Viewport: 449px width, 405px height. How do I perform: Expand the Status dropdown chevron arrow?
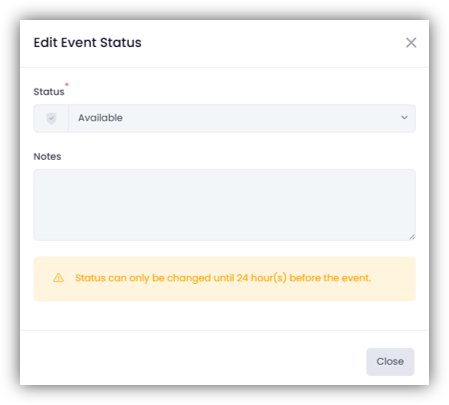pos(404,118)
